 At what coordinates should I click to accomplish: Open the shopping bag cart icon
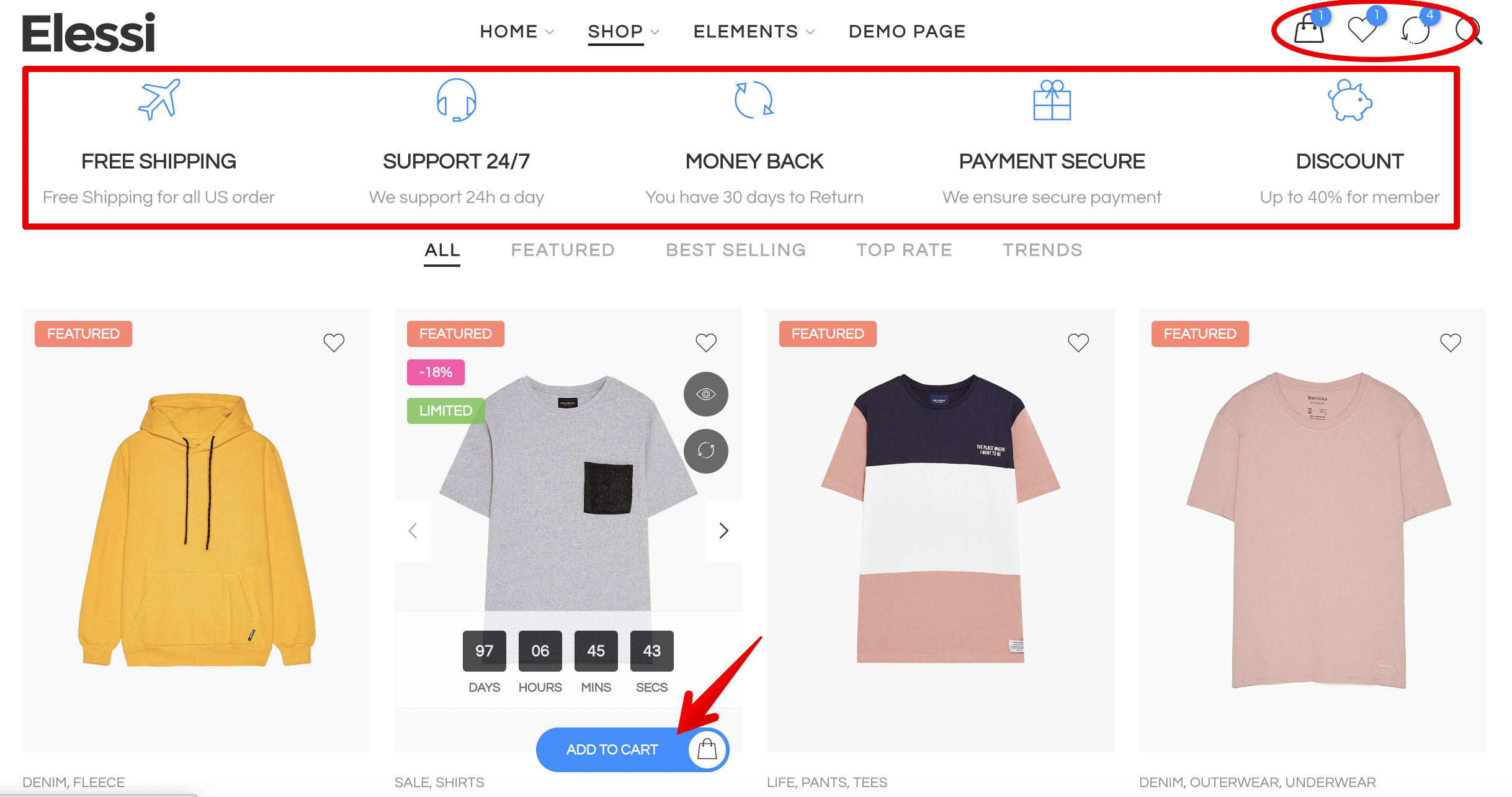click(x=1309, y=29)
